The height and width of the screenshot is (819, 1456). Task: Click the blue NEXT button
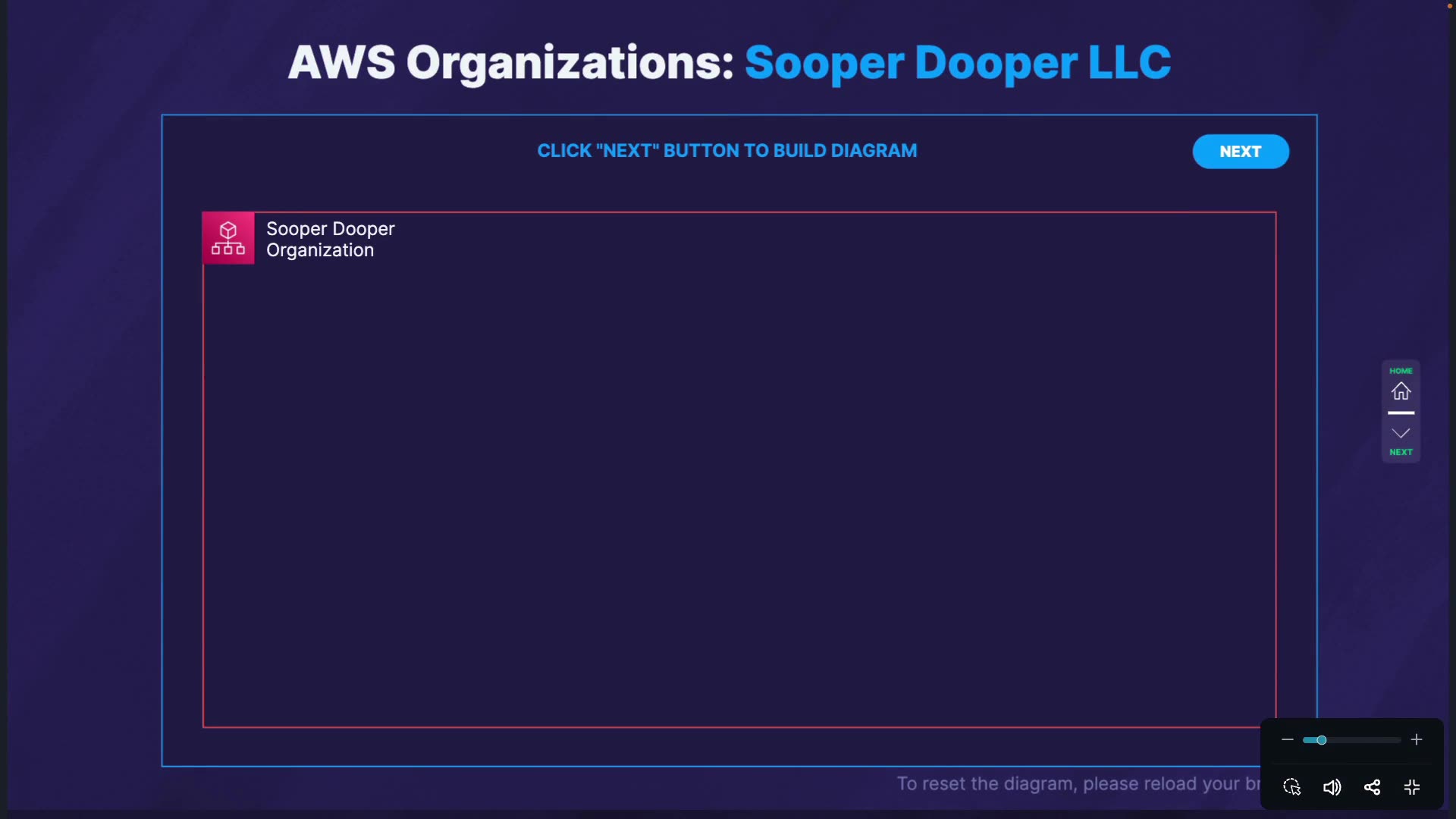tap(1240, 152)
